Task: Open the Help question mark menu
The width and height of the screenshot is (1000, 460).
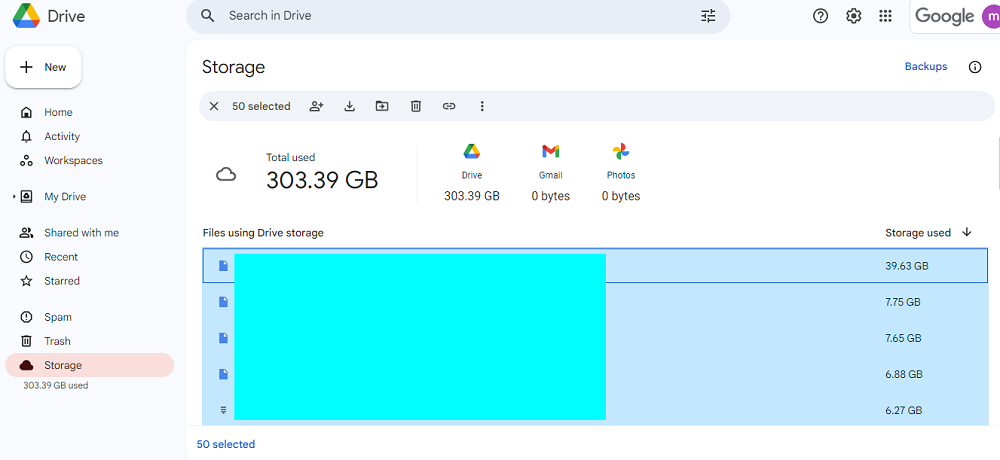Action: (x=821, y=16)
